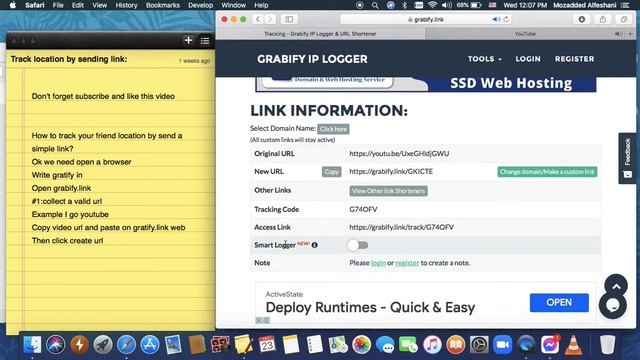Open the Trash in the Dock
Image resolution: width=640 pixels, height=360 pixels.
click(607, 345)
